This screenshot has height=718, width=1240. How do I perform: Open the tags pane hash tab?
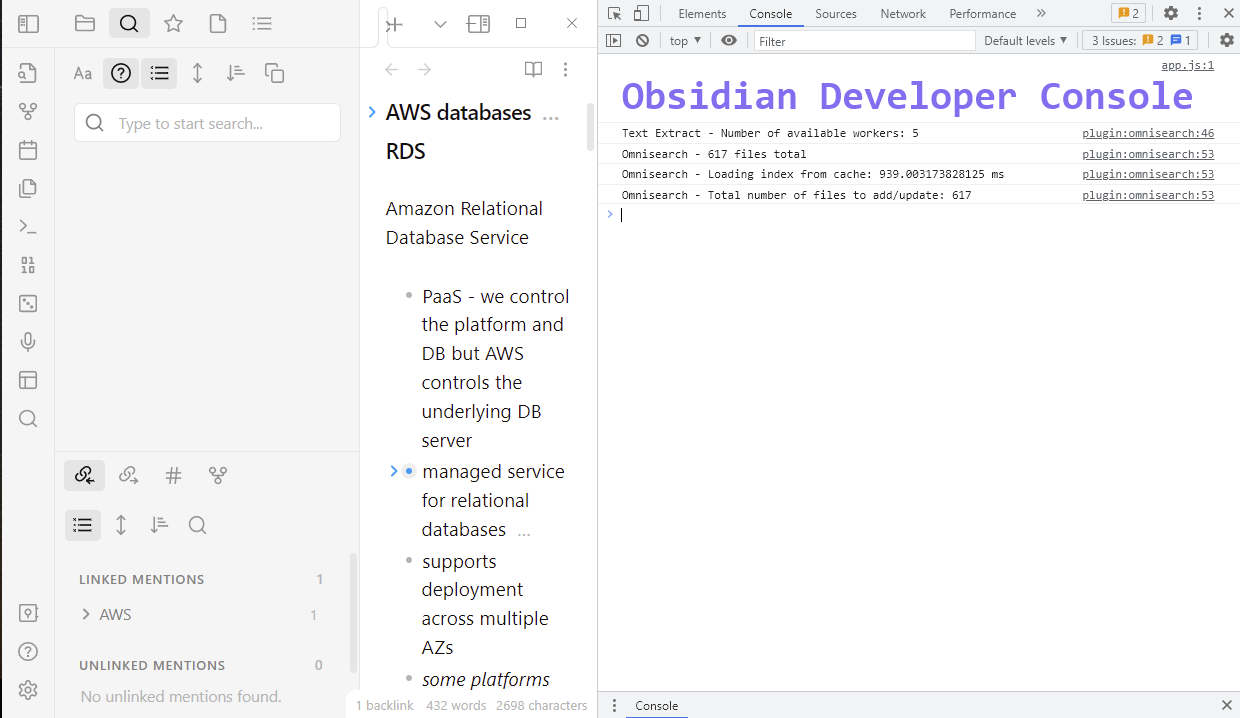click(x=173, y=475)
